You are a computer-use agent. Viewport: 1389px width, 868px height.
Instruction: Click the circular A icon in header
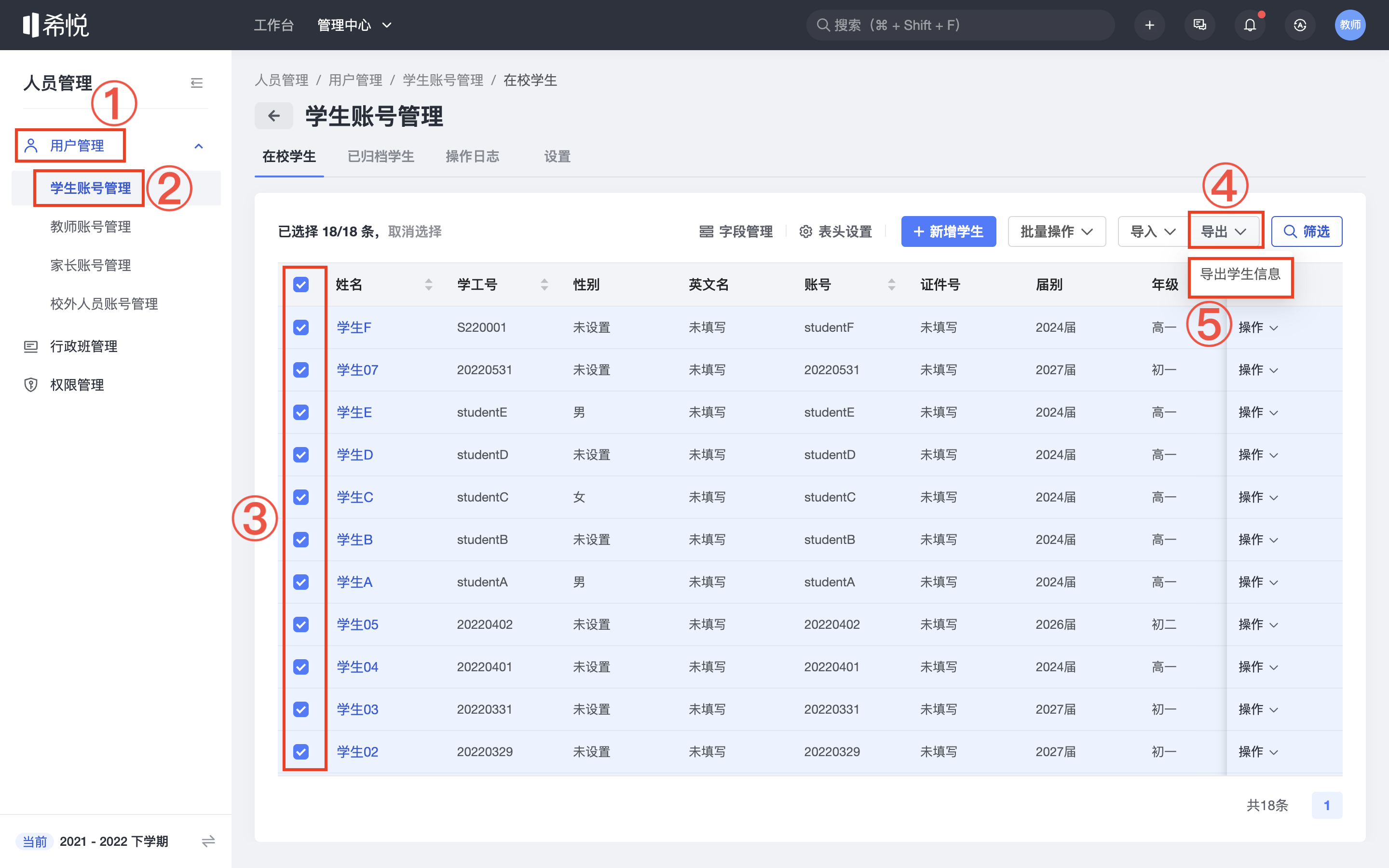(1300, 25)
